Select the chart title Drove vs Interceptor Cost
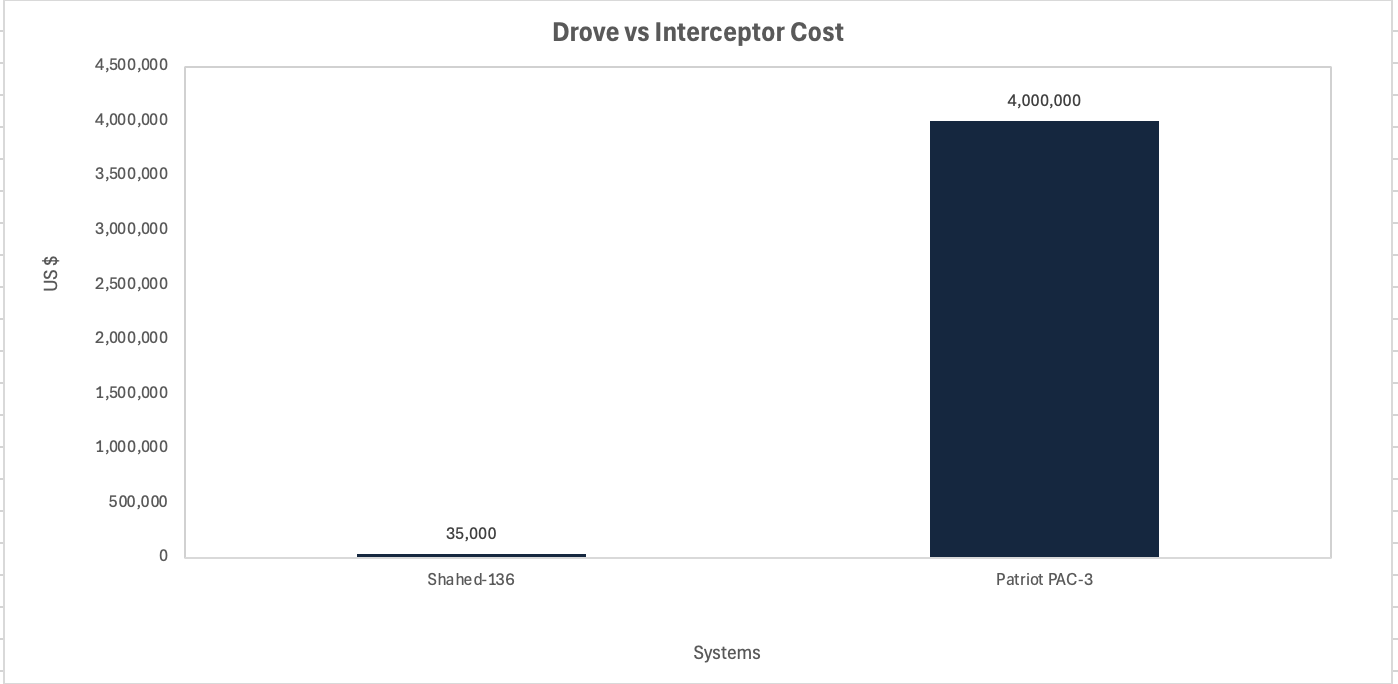This screenshot has height=684, width=1398. point(698,32)
